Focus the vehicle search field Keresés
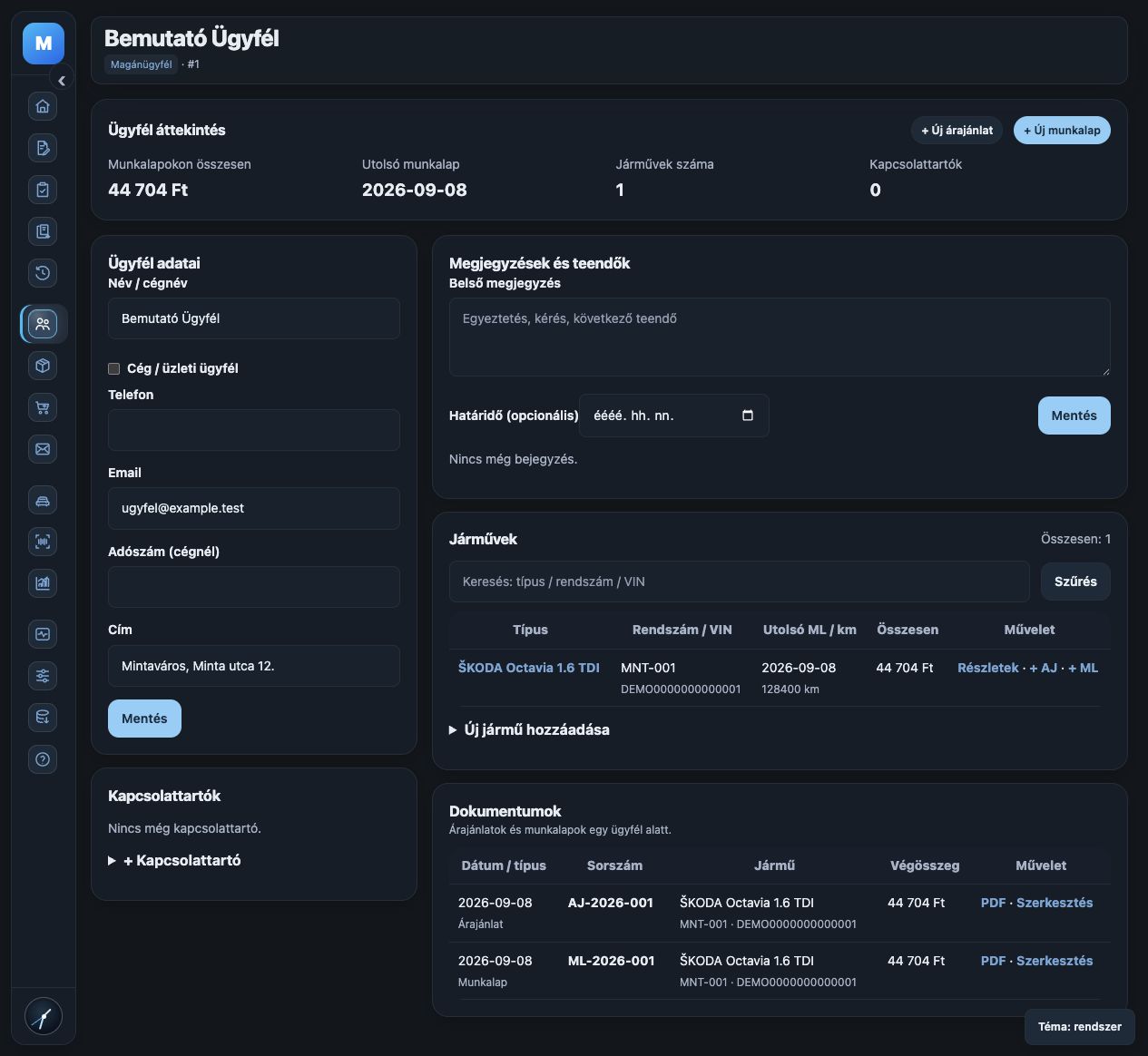Screen dimensions: 1148x1056 click(x=740, y=582)
